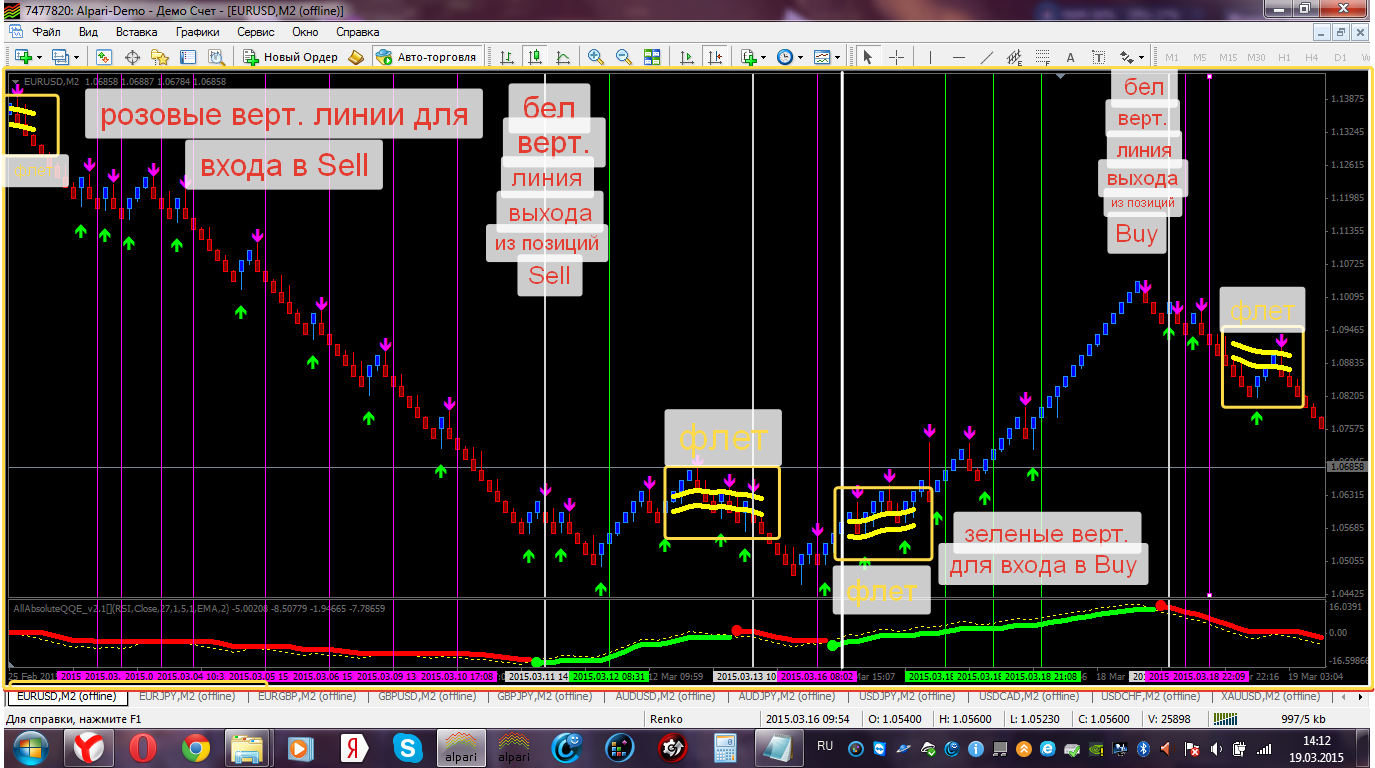Select the H4 timeframe button
This screenshot has width=1375, height=768.
(x=1312, y=57)
